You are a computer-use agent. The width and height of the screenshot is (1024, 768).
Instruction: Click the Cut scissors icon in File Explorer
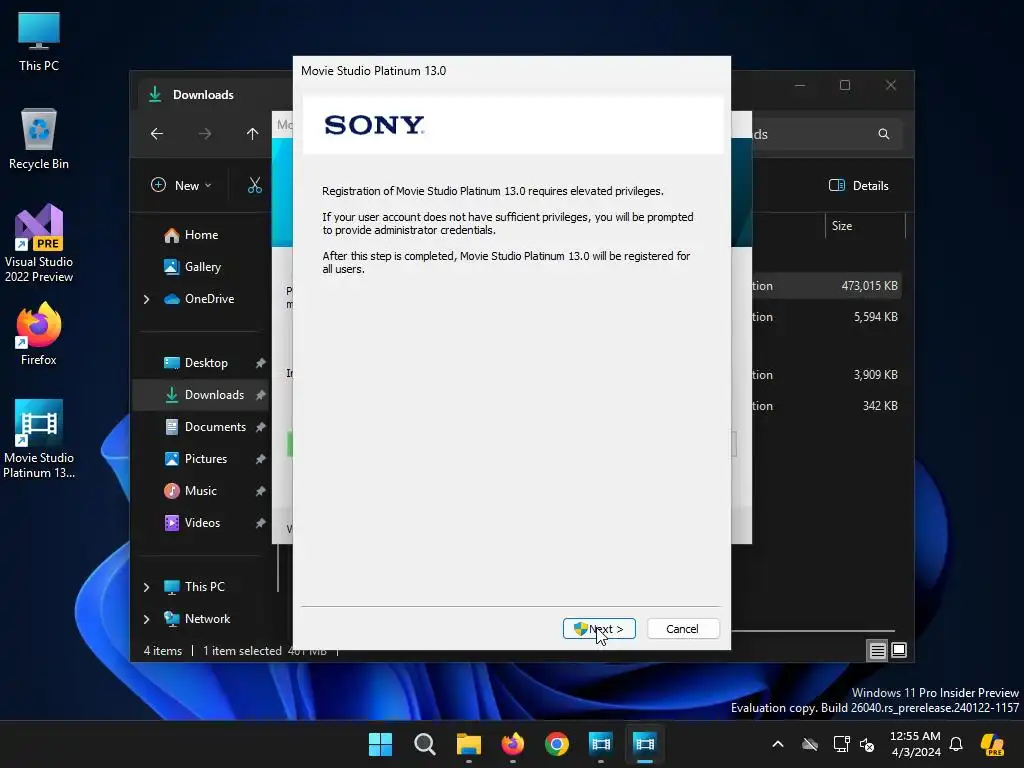[x=255, y=185]
